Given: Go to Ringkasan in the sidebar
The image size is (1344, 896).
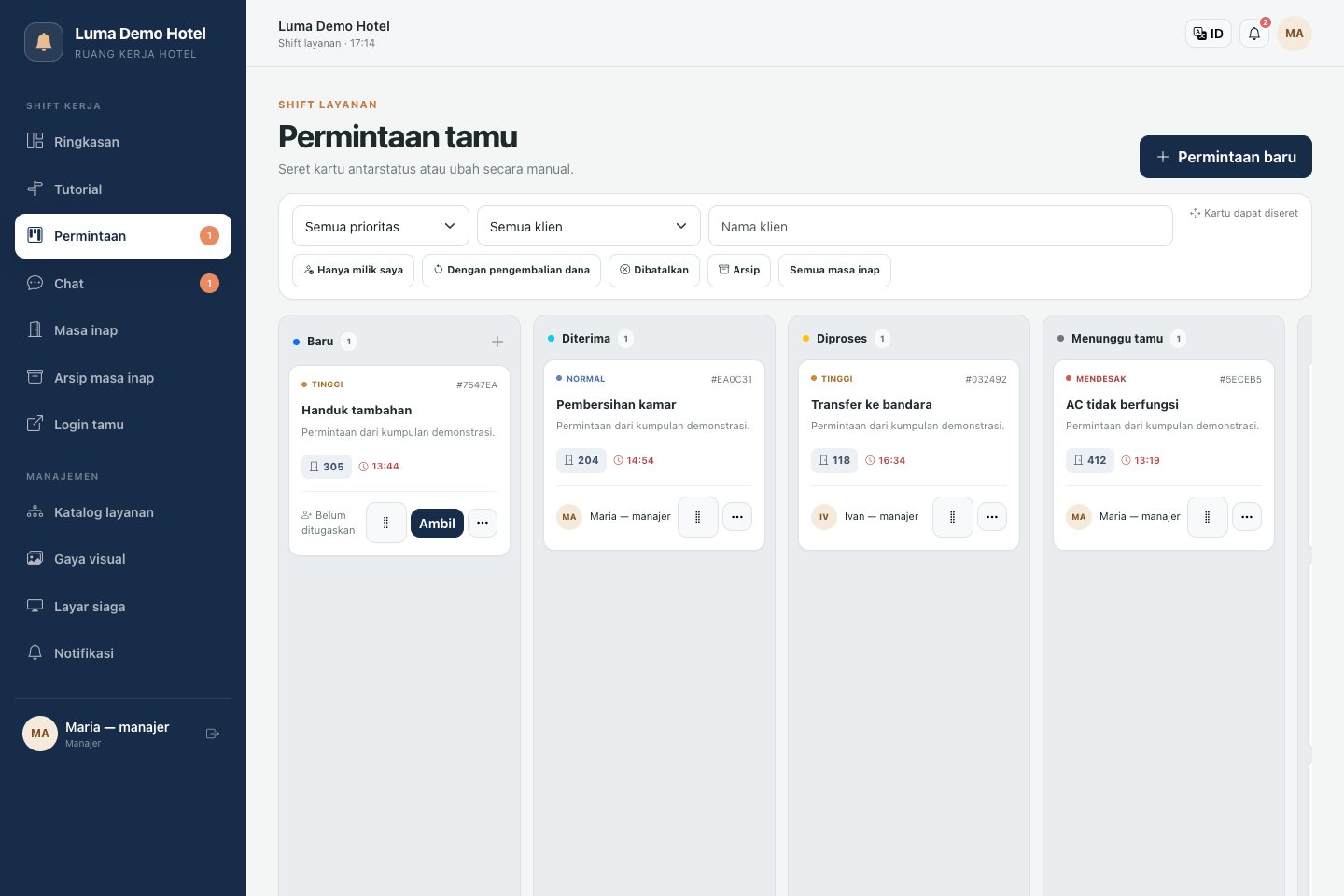Looking at the screenshot, I should [x=123, y=142].
